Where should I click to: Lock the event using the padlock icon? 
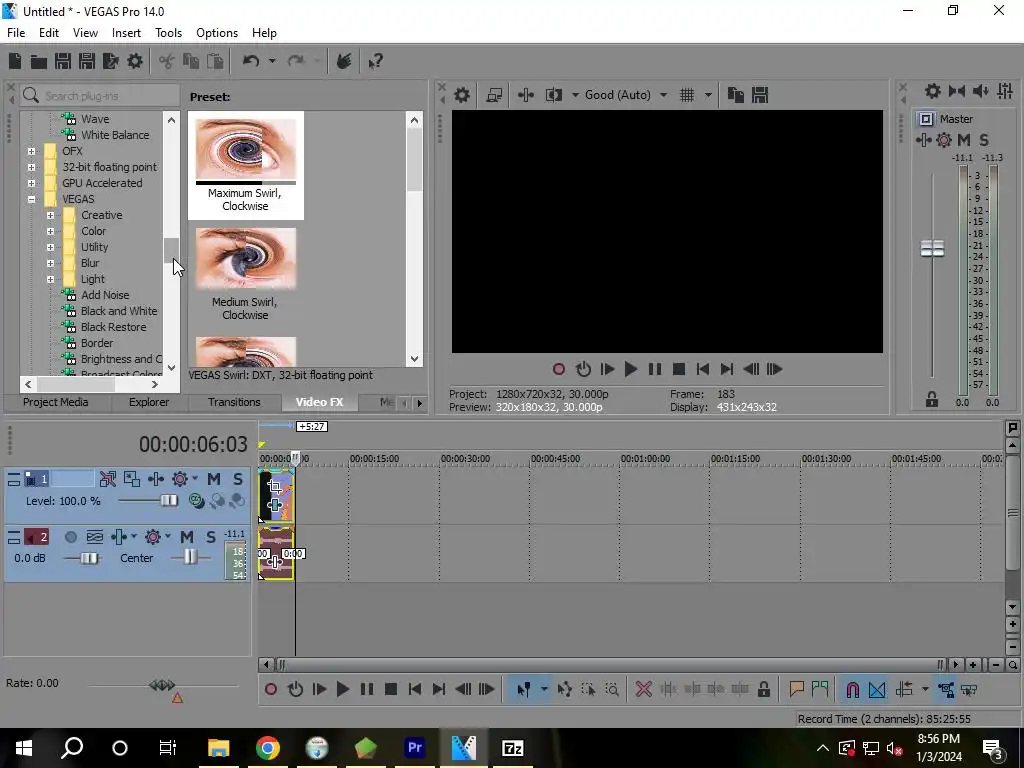[763, 689]
